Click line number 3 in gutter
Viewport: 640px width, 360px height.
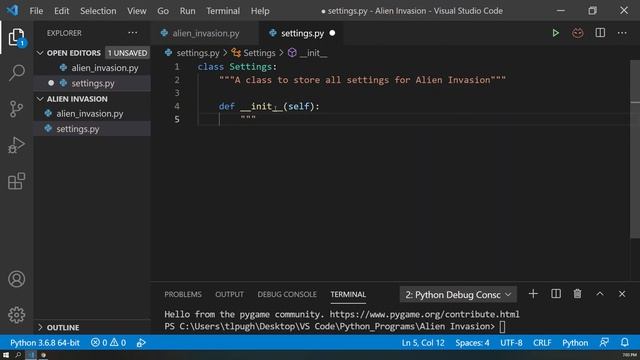point(177,93)
